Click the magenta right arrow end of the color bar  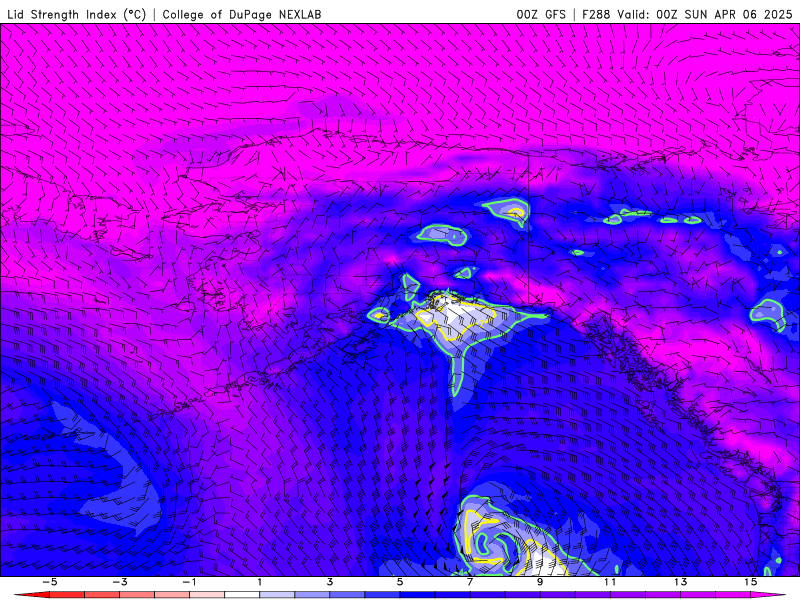click(x=768, y=595)
